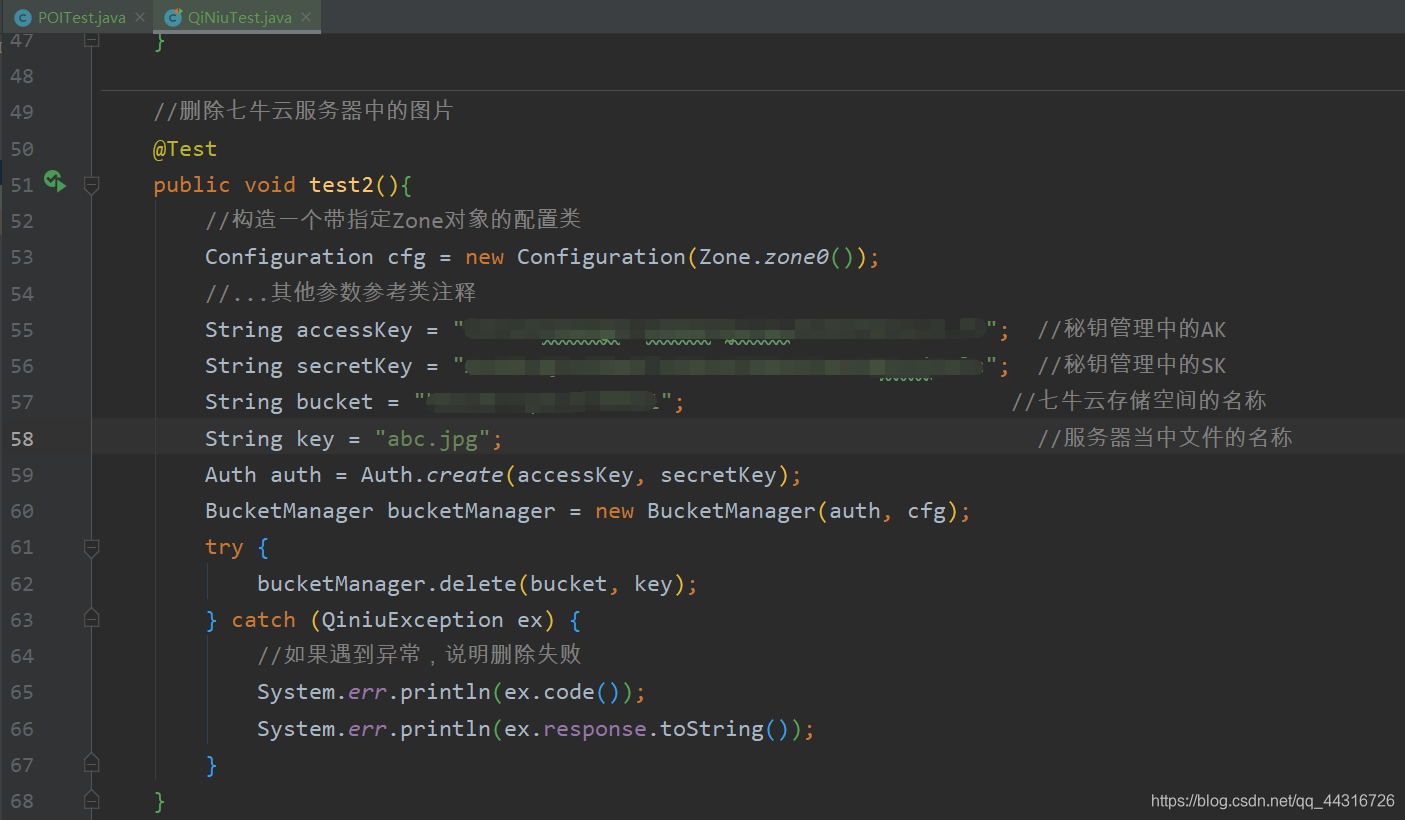Click the comment '//如果遇到异常，说明删除失败'

(419, 656)
